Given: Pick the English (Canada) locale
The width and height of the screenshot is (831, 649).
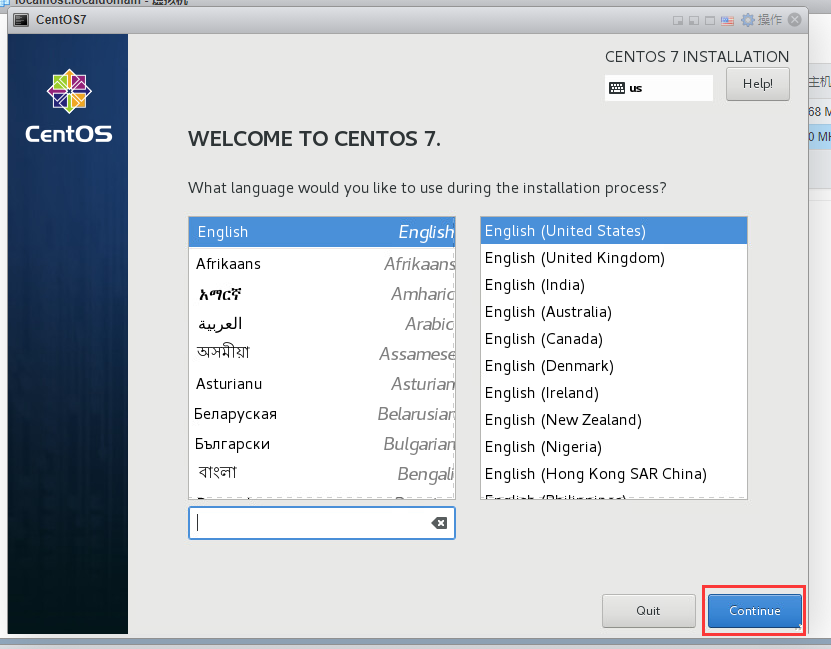Looking at the screenshot, I should tap(614, 339).
